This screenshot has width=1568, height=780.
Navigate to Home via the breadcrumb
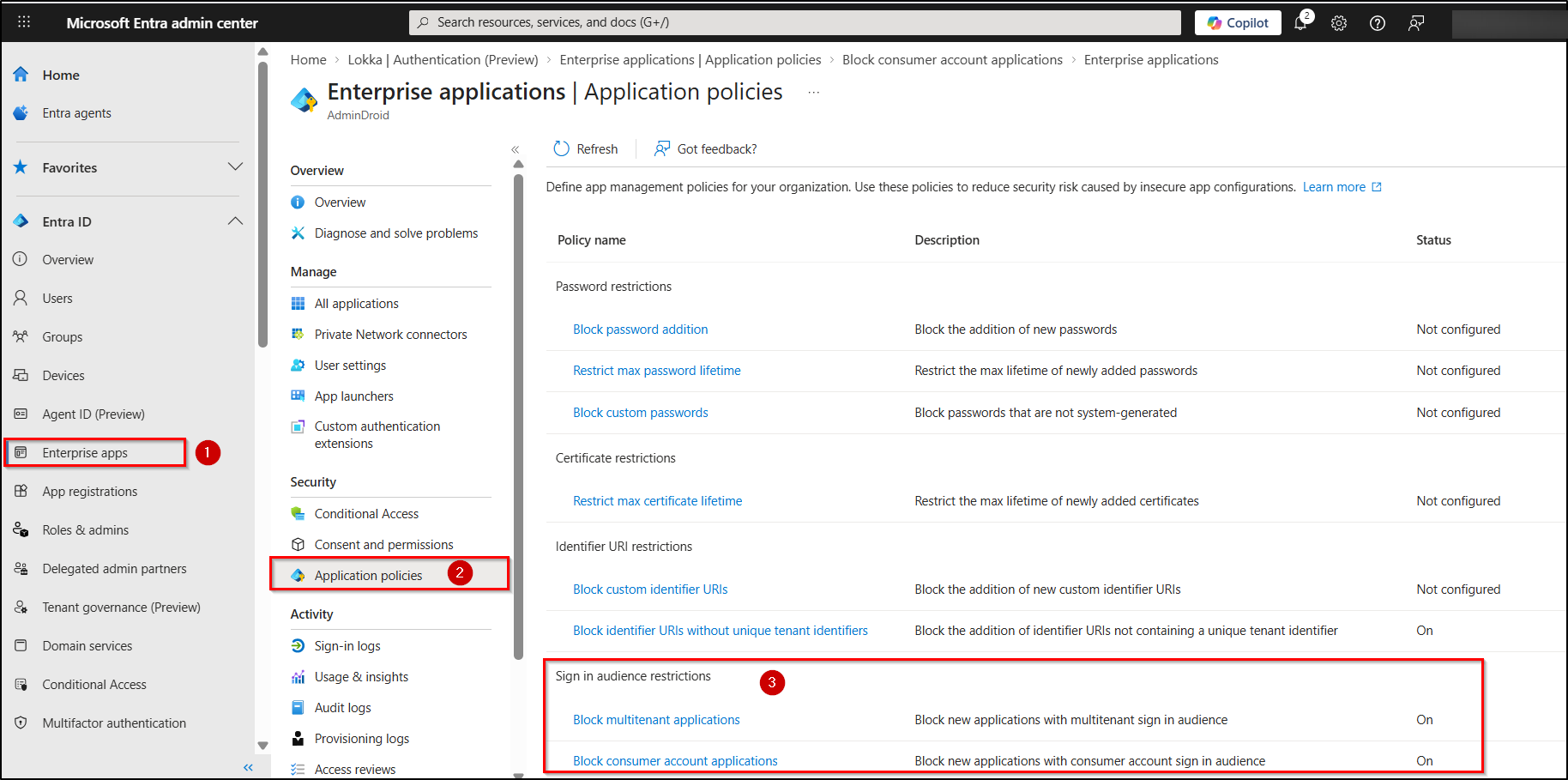pyautogui.click(x=308, y=59)
